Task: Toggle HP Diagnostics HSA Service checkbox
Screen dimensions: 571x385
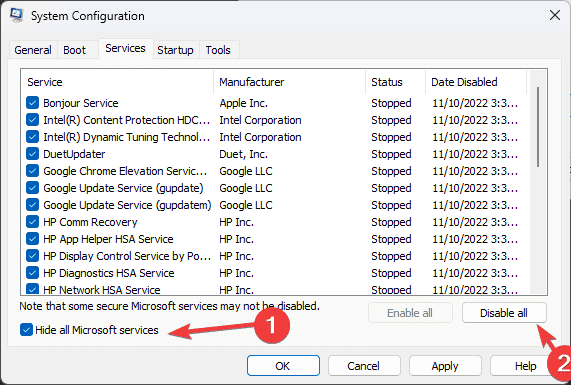Action: (32, 273)
